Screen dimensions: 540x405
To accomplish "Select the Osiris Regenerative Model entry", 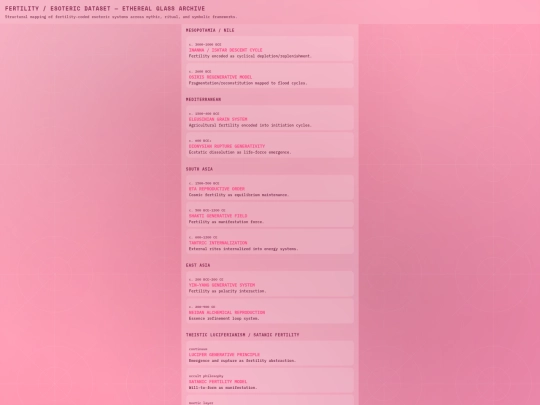I will (x=270, y=76).
